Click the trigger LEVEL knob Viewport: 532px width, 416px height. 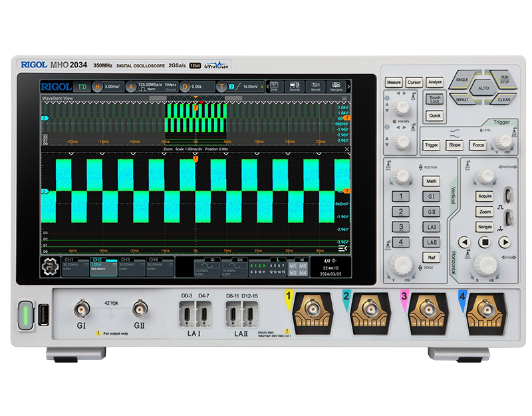pos(504,141)
